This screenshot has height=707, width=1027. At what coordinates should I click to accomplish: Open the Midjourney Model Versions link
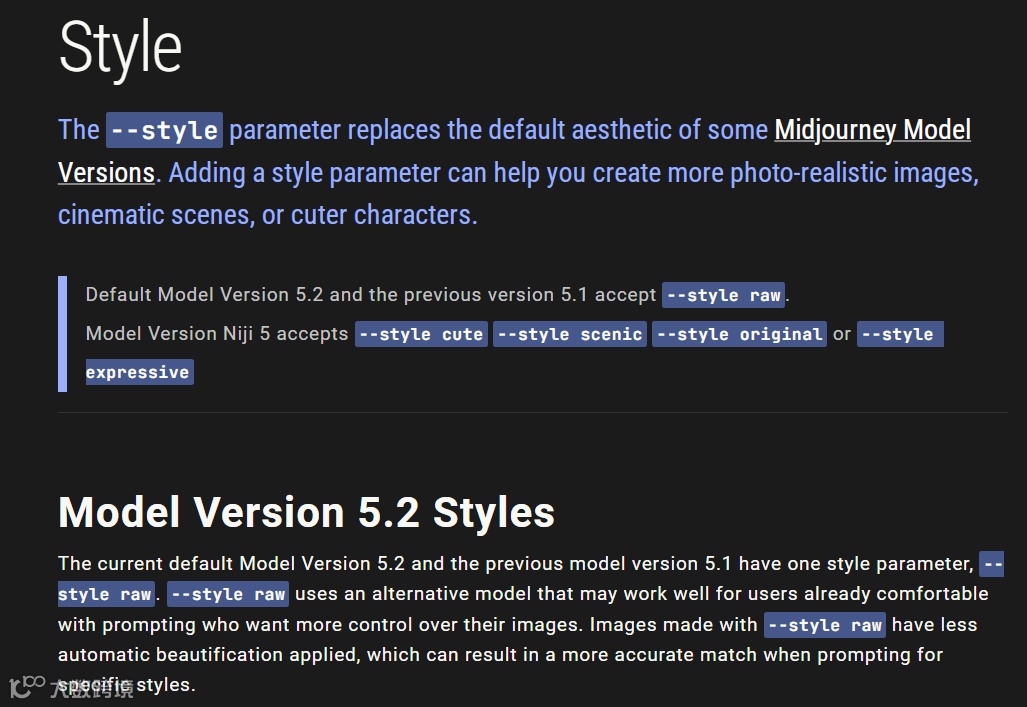(872, 130)
